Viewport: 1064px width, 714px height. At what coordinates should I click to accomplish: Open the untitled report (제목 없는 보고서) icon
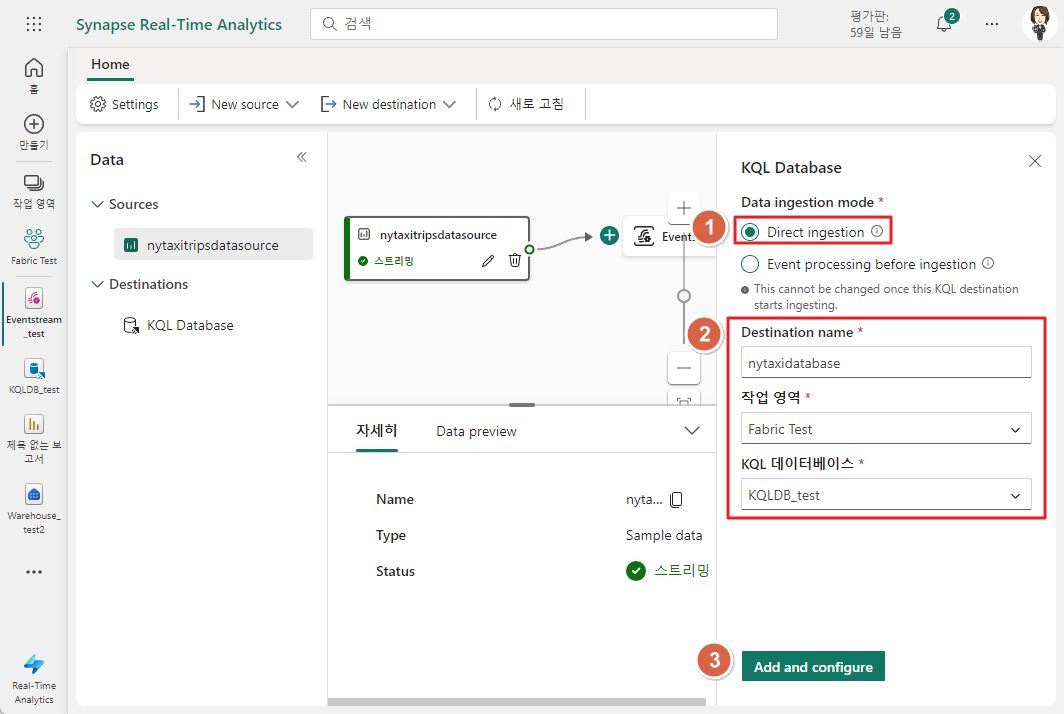tap(34, 439)
